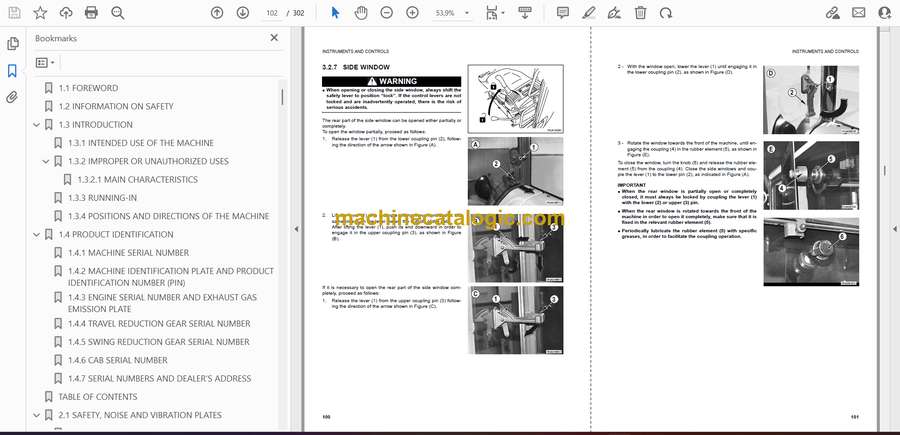
Task: Open the attachments paperclip panel
Action: click(x=12, y=97)
